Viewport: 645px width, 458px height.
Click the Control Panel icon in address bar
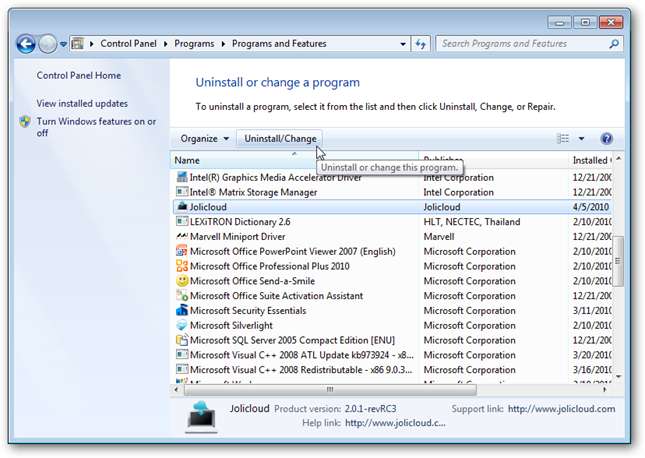[77, 44]
